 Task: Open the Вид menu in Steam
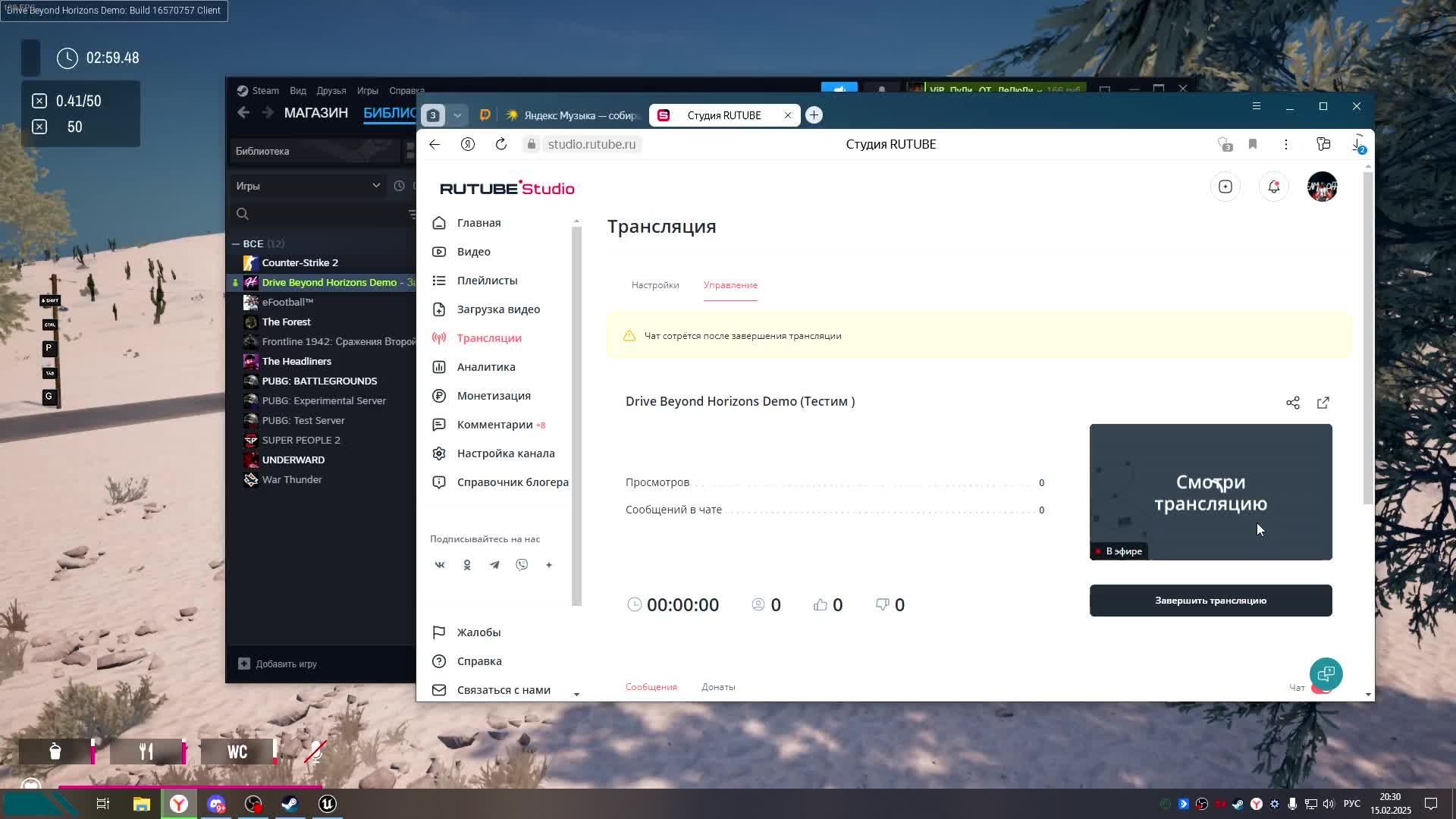(x=298, y=91)
